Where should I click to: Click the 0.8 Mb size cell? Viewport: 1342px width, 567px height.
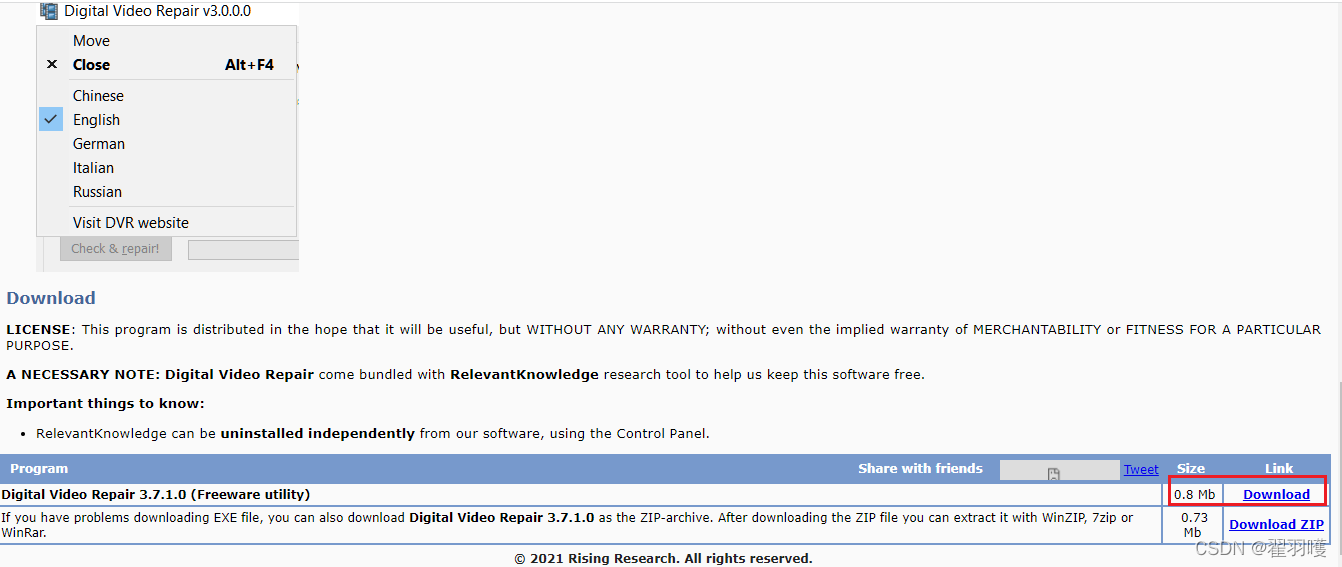(x=1194, y=495)
